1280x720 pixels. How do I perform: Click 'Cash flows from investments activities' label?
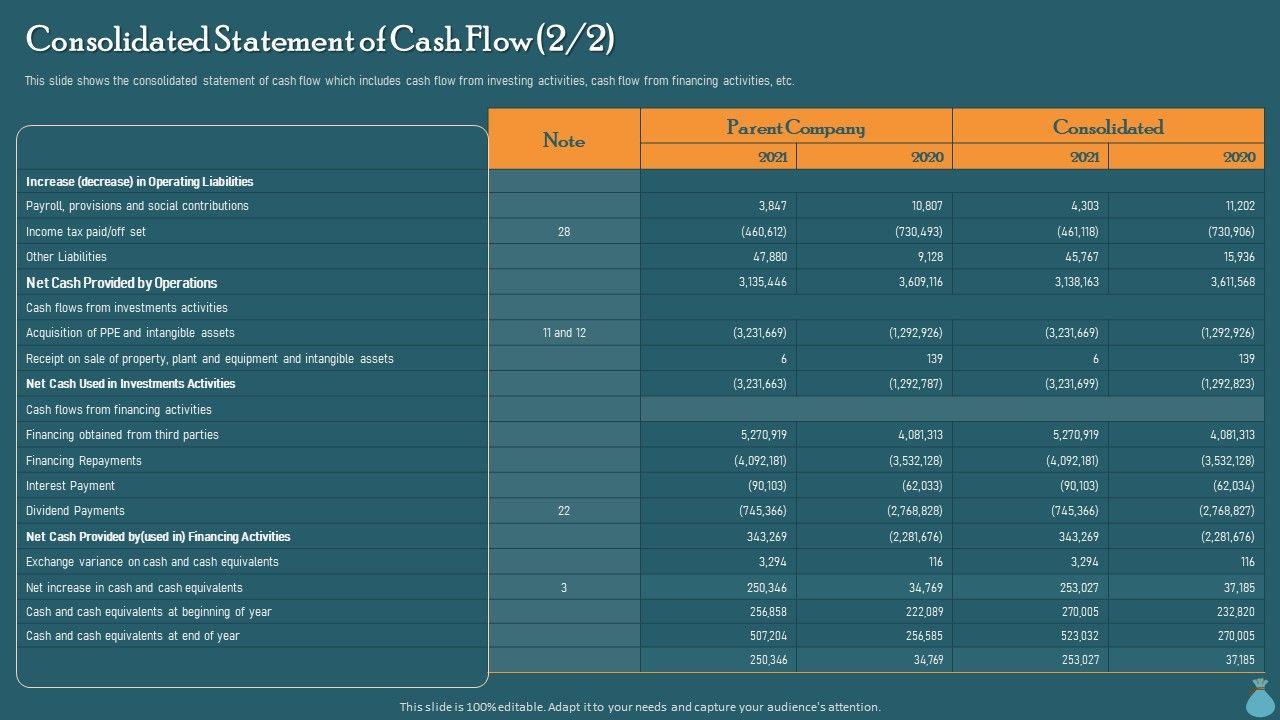pyautogui.click(x=127, y=308)
